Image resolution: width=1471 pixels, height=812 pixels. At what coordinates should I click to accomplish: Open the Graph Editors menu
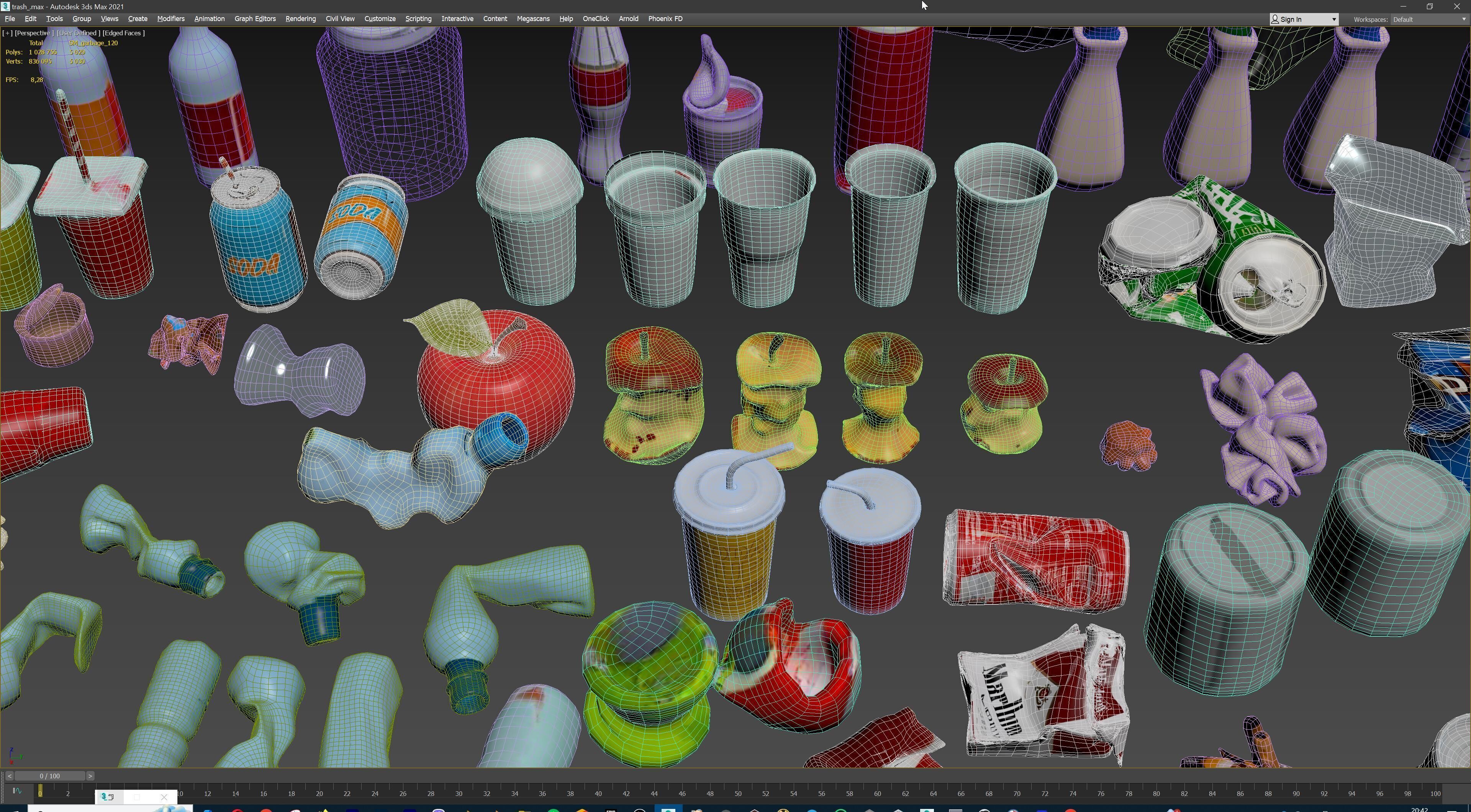click(x=255, y=19)
